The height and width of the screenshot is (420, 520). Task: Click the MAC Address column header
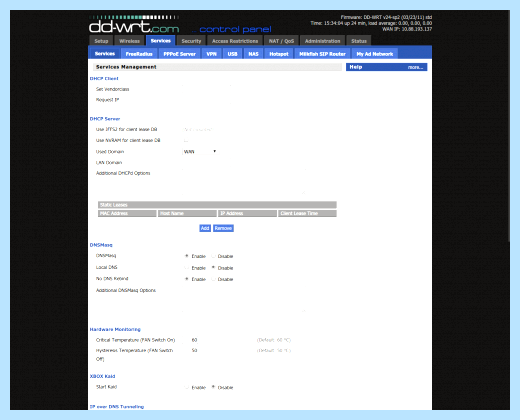coord(127,213)
